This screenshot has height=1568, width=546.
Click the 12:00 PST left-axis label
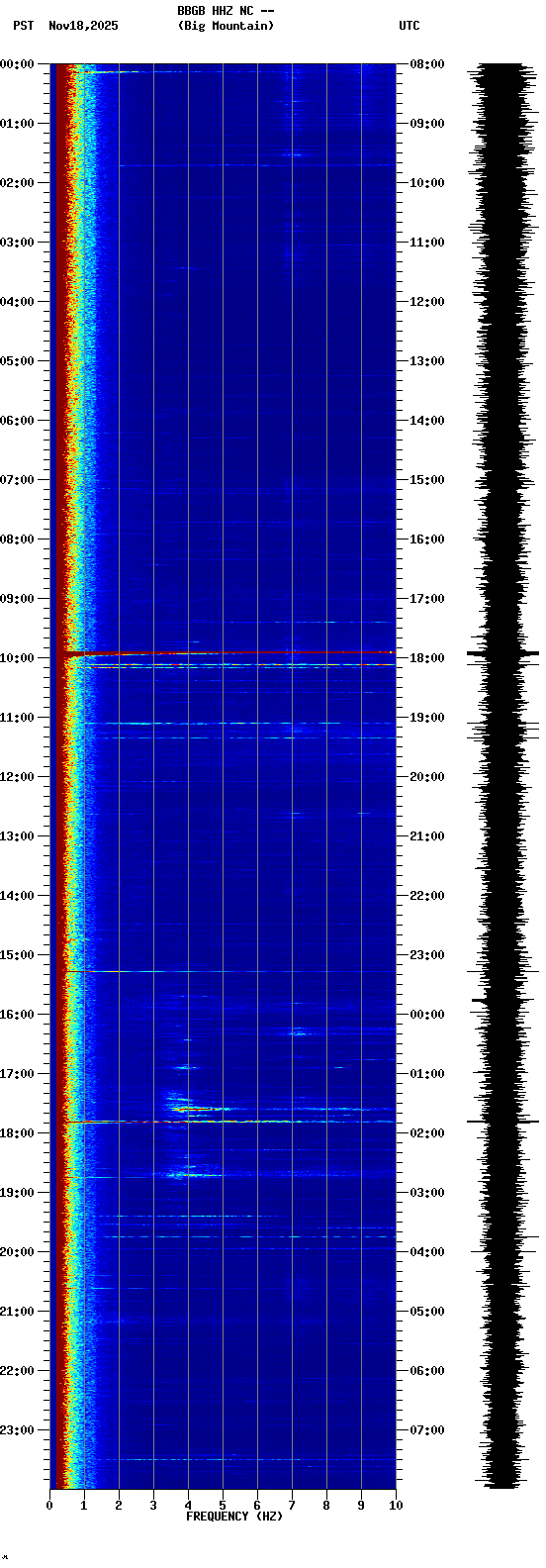coord(17,777)
